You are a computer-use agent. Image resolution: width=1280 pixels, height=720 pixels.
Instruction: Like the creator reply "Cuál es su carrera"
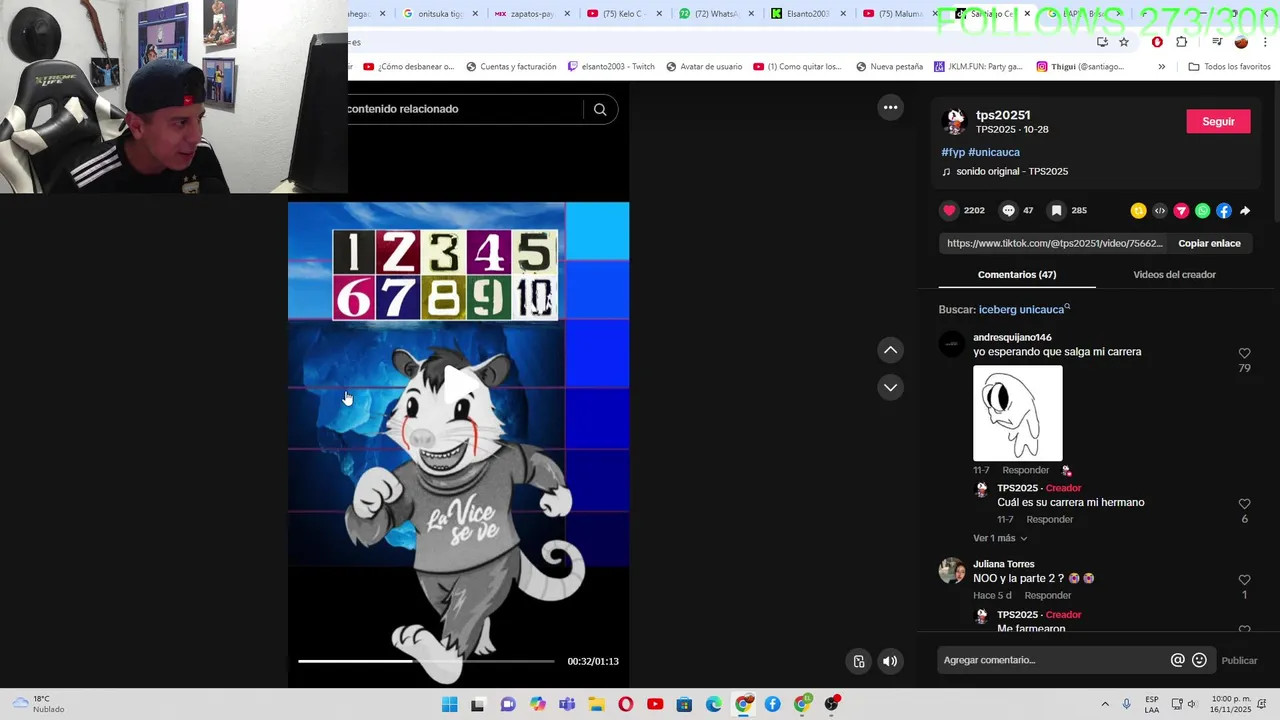(x=1245, y=504)
